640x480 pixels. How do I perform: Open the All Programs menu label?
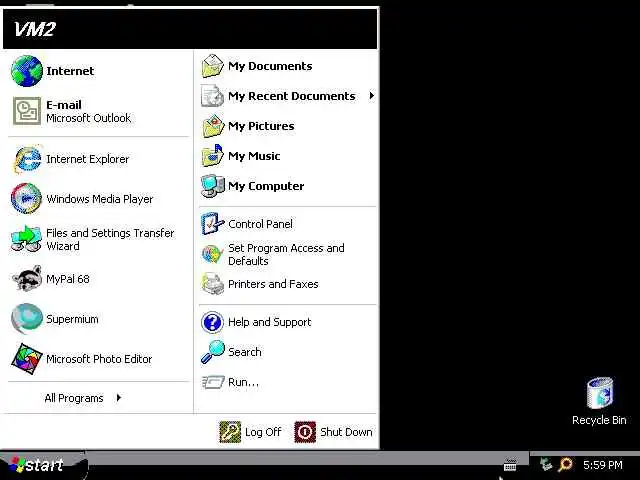(x=74, y=398)
